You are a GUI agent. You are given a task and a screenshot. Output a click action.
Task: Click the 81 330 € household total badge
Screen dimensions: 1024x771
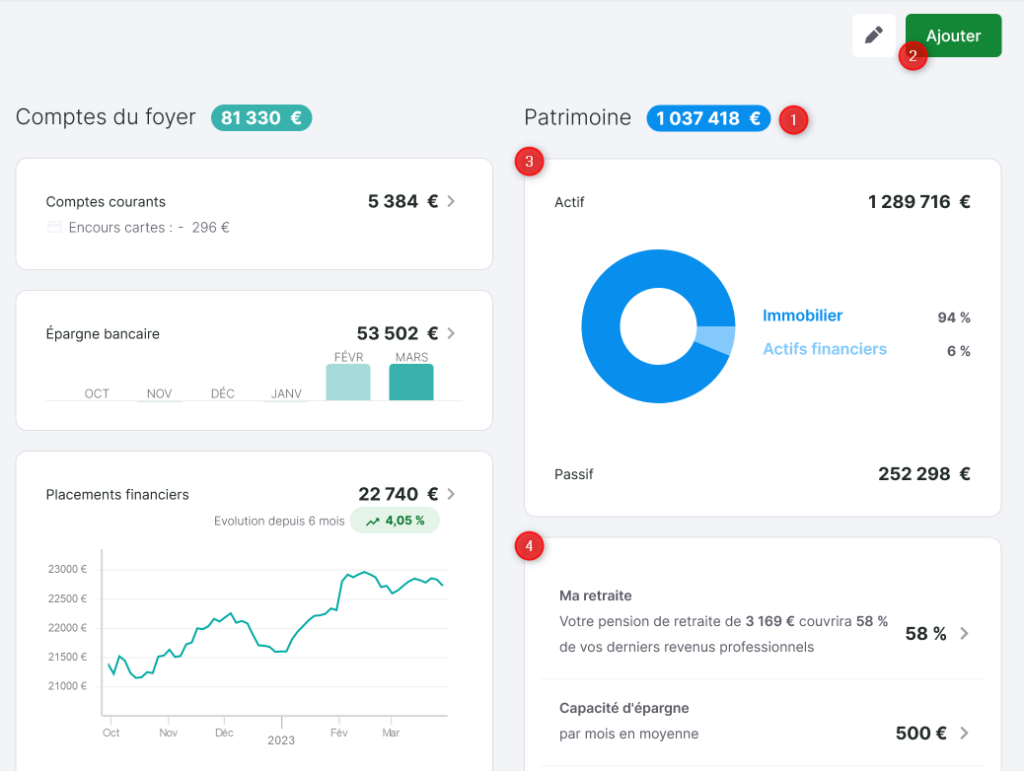(261, 118)
